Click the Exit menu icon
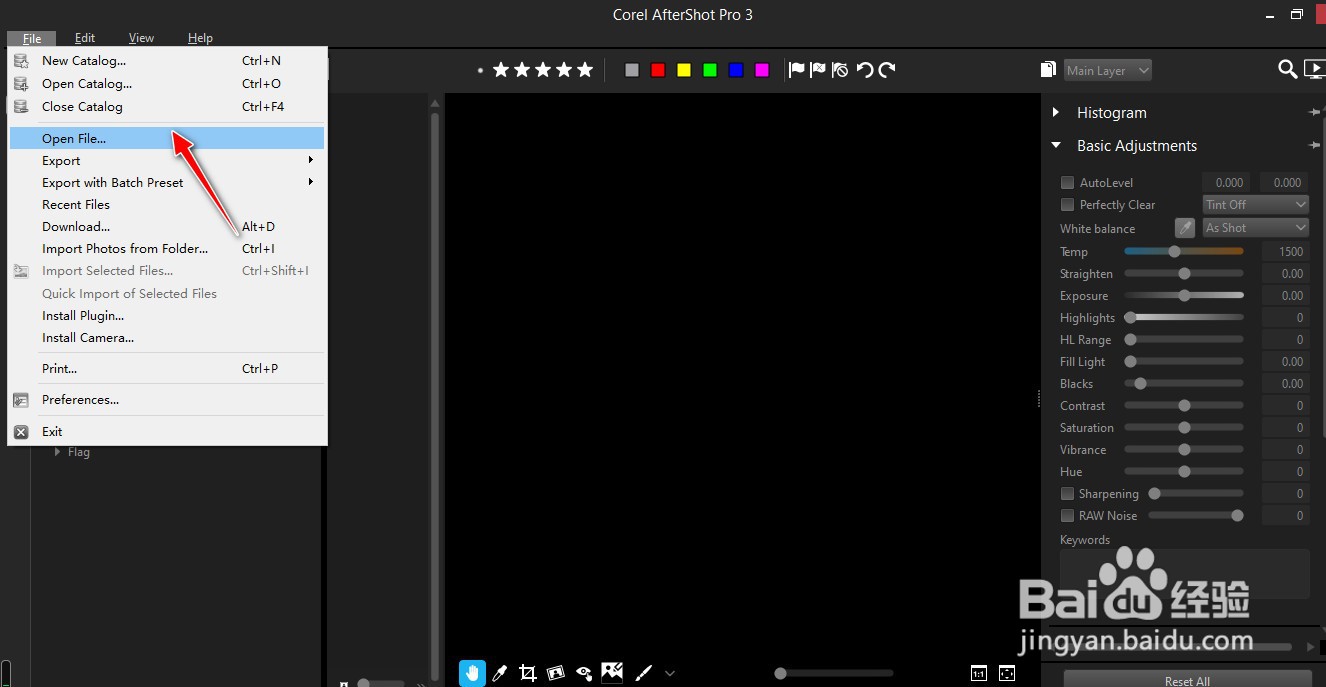 [21, 432]
